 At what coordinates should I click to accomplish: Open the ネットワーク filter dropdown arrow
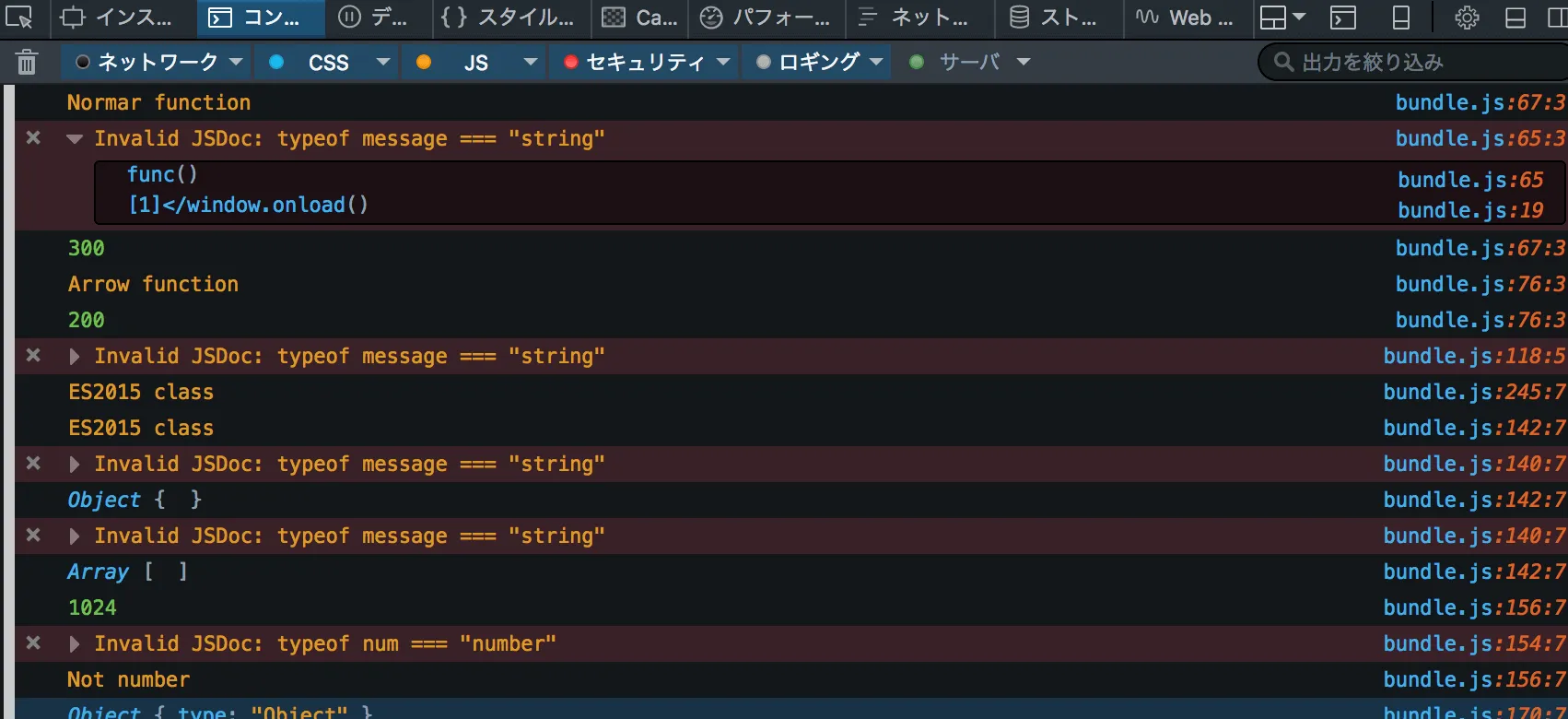click(x=236, y=62)
